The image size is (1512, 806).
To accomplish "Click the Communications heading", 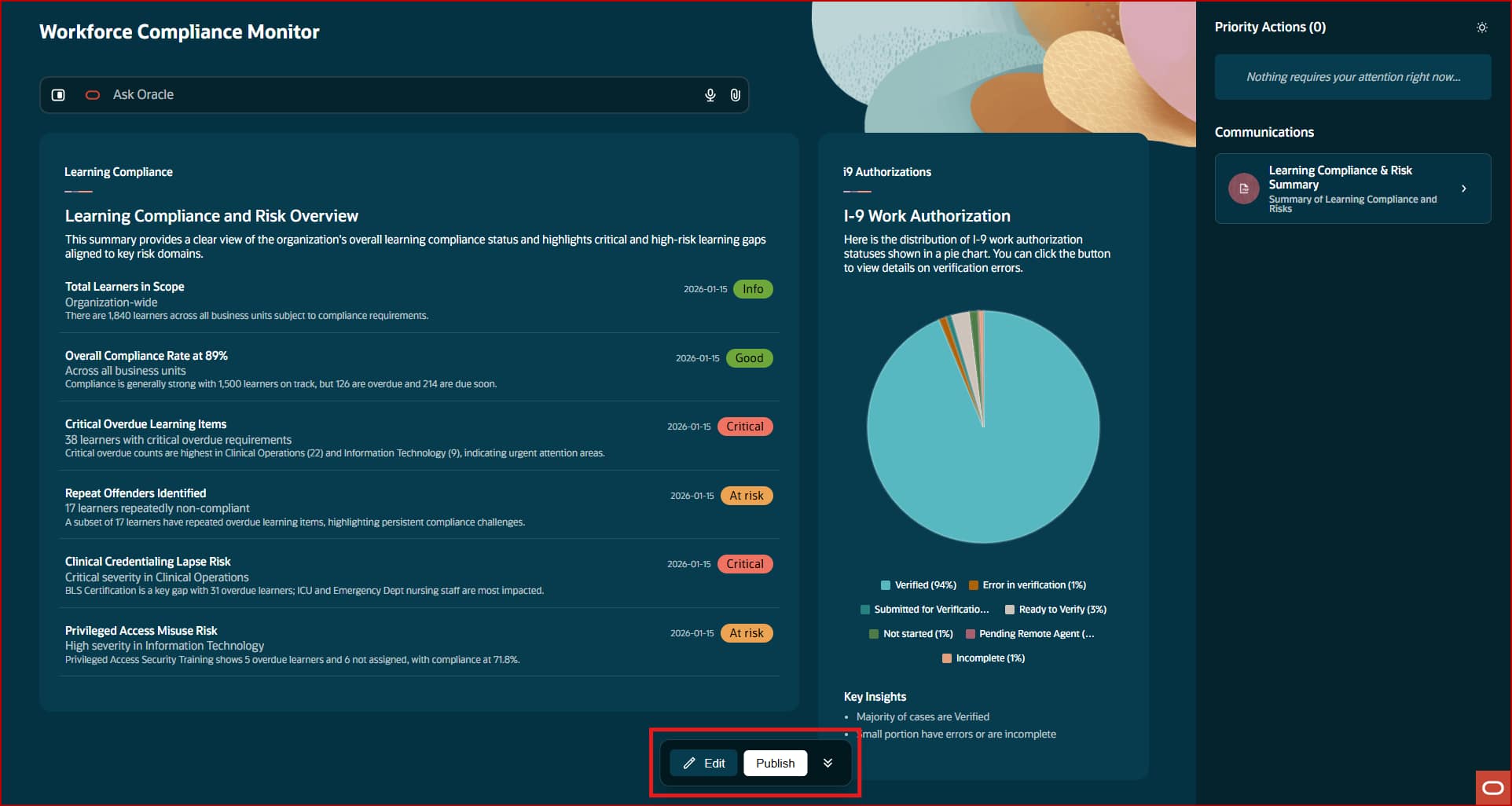I will [1264, 132].
